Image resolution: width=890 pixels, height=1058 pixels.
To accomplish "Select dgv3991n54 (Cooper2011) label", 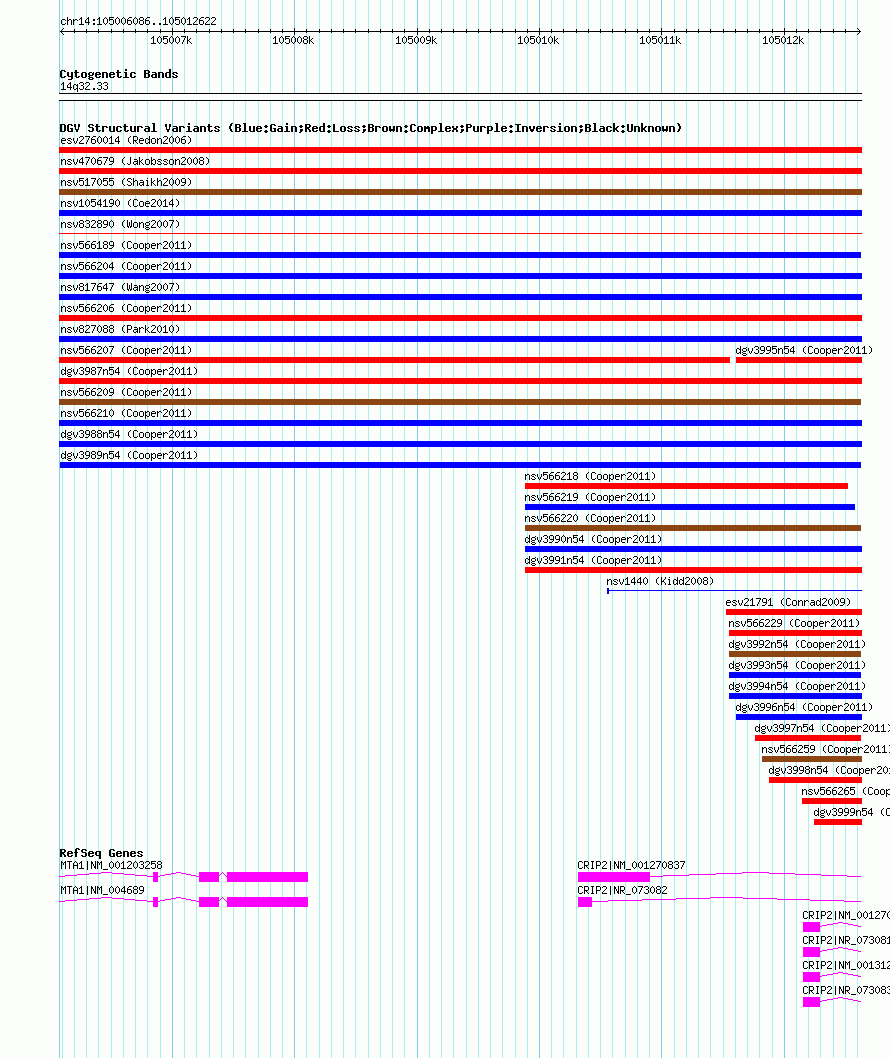I will (x=593, y=559).
